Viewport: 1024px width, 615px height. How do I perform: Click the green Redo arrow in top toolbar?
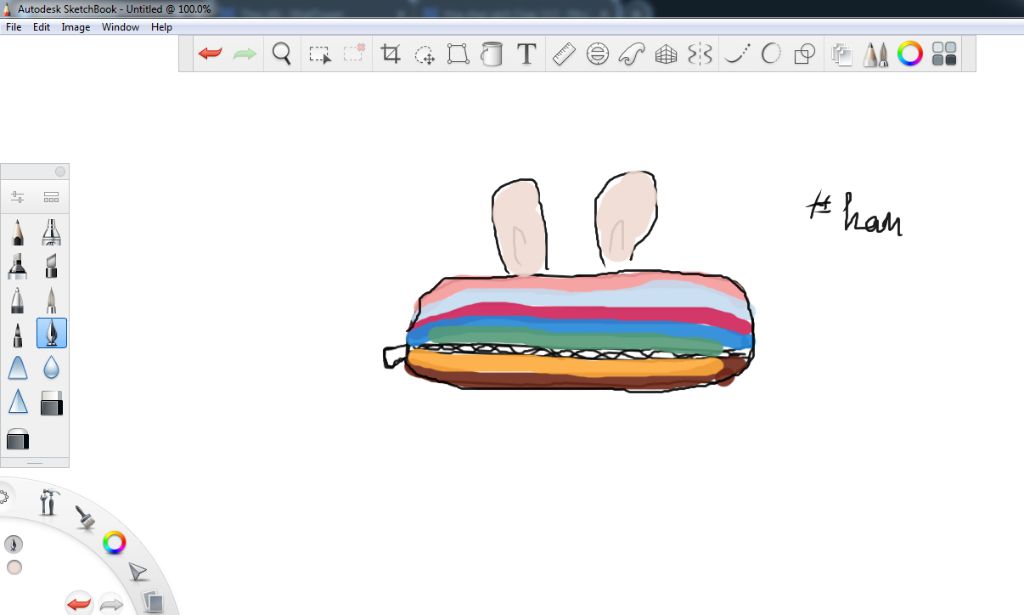[x=245, y=54]
